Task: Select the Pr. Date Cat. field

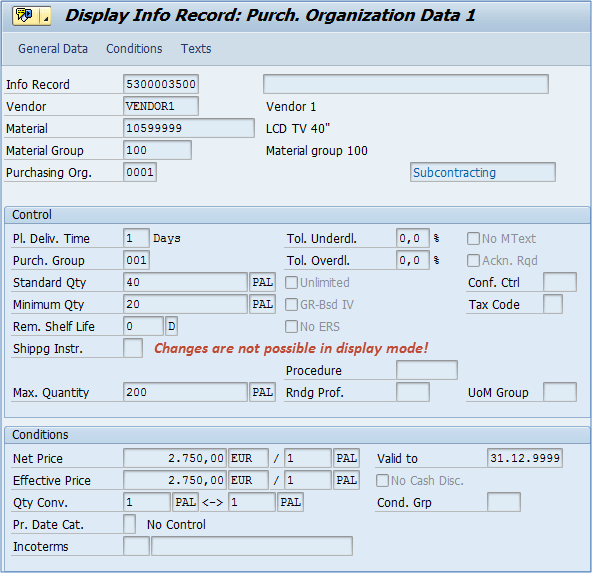Action: coord(130,524)
